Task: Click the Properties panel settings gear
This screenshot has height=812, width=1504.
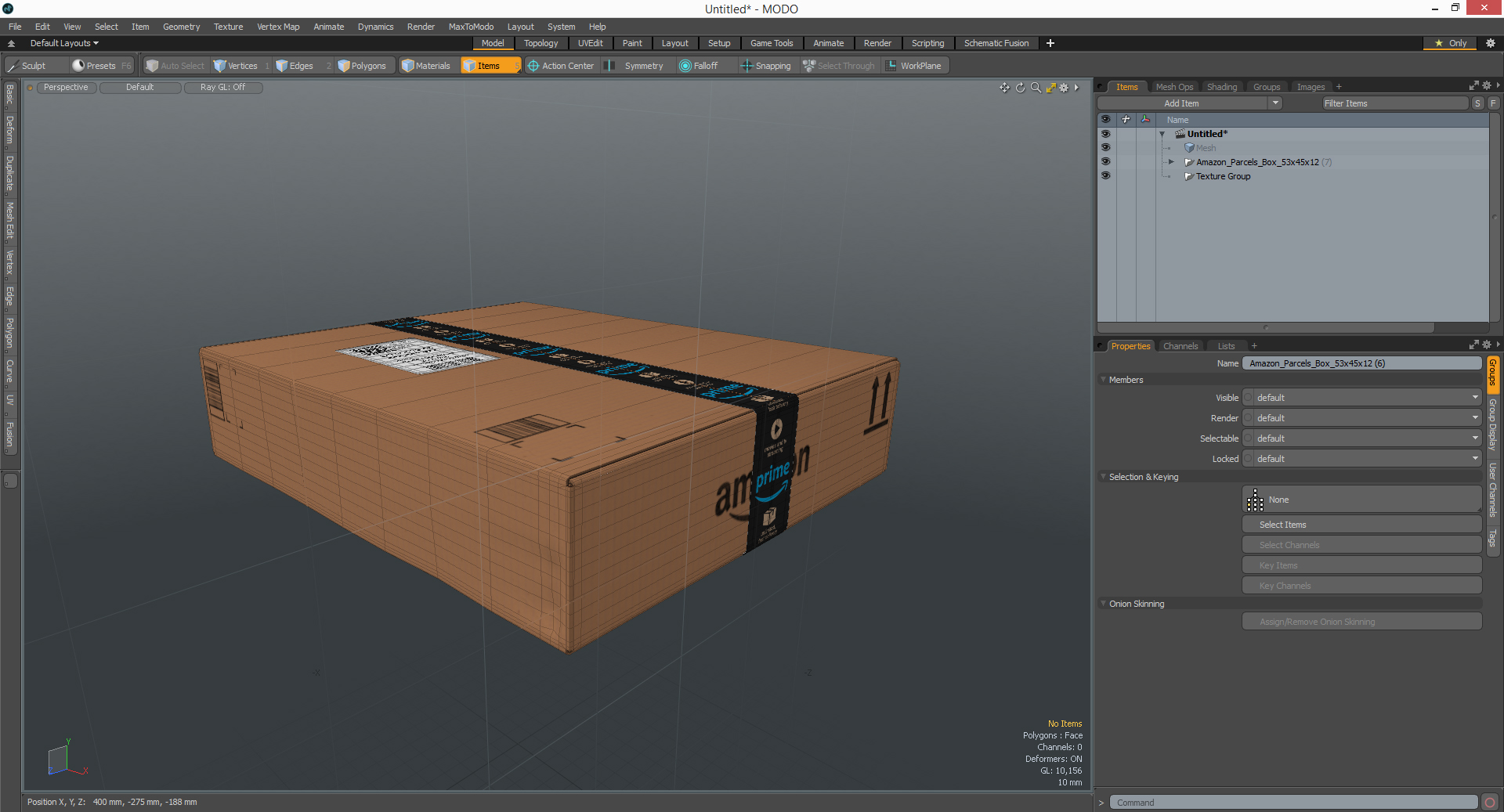Action: 1487,345
